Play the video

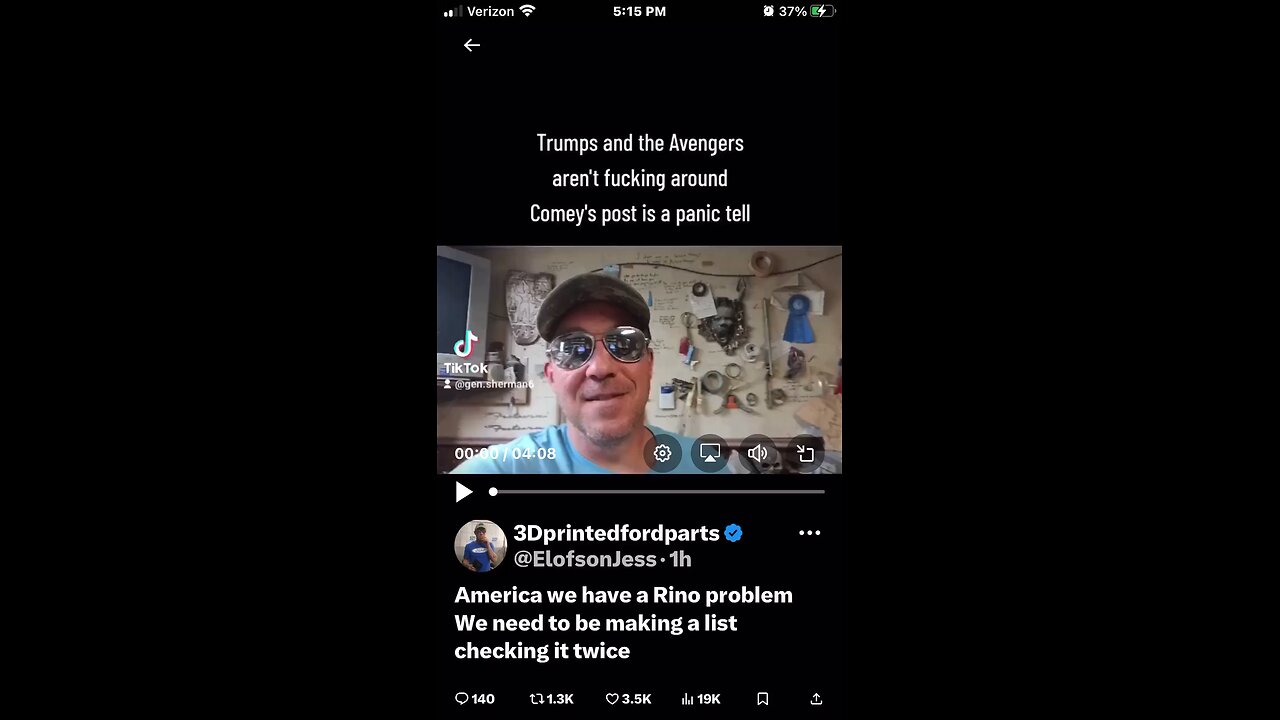pyautogui.click(x=464, y=492)
